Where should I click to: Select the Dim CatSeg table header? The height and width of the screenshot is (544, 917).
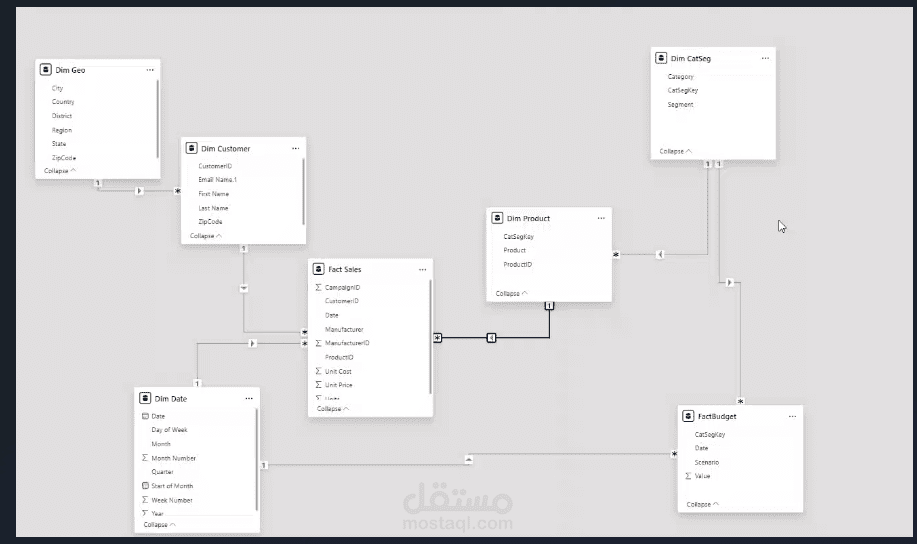pos(713,58)
